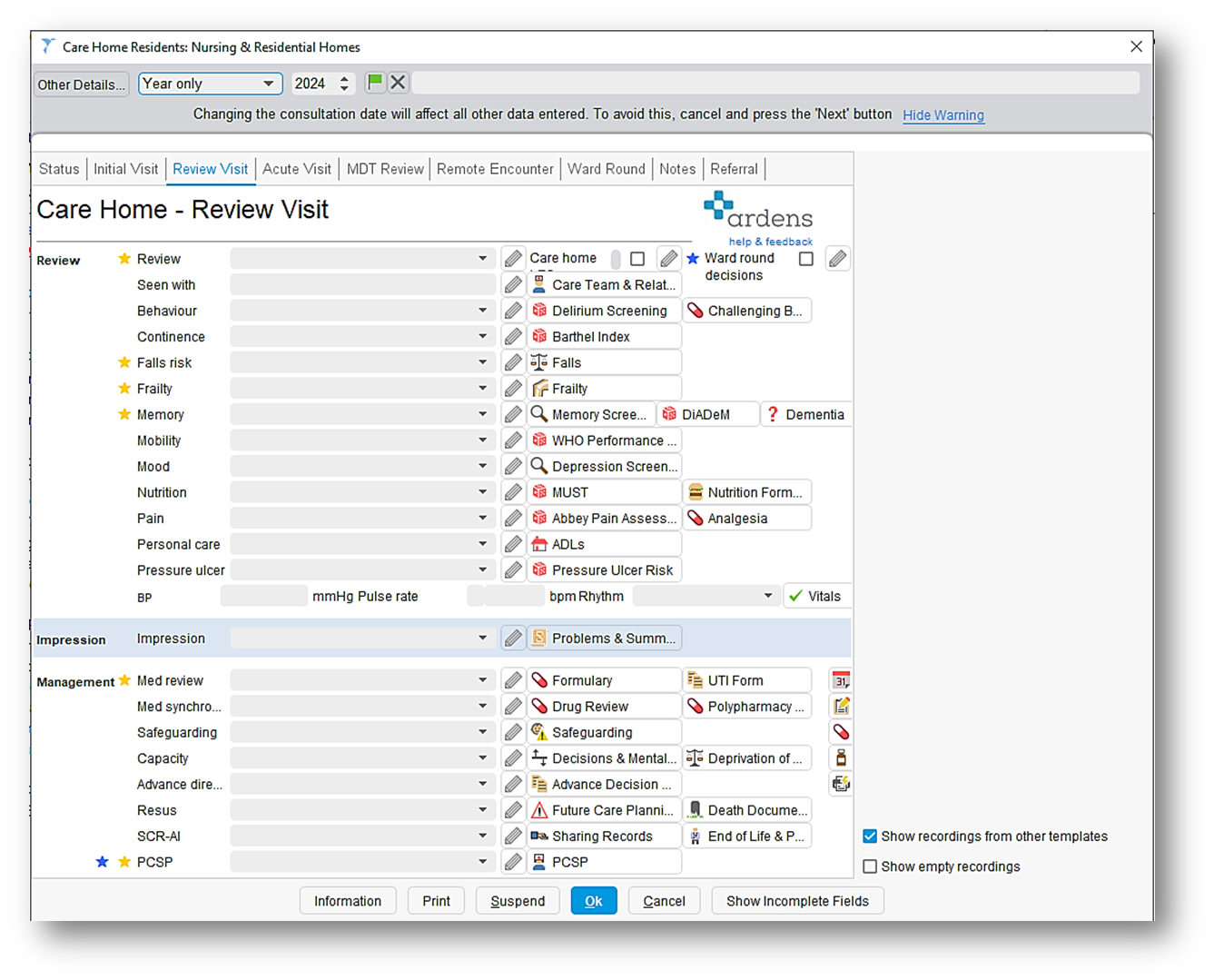Click the notepad icon beside Polypharmacy
This screenshot has width=1214, height=980.
(841, 706)
